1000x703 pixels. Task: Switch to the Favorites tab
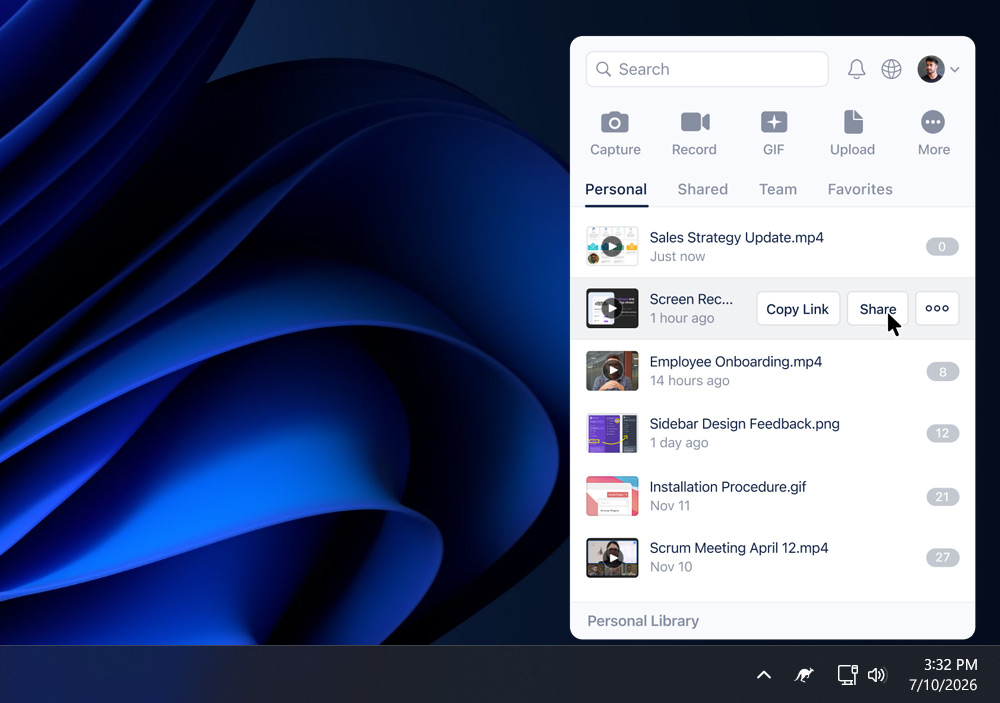[x=860, y=189]
